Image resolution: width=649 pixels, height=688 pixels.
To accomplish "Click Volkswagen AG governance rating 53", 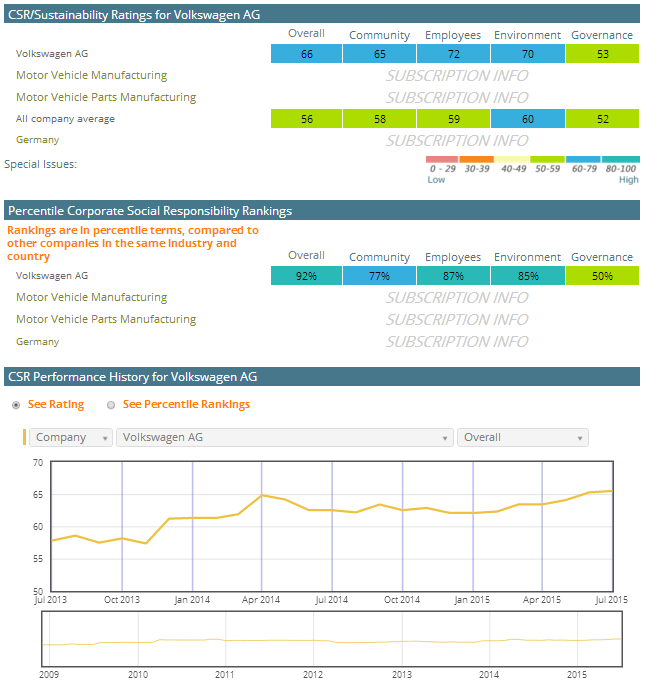I will click(x=602, y=54).
